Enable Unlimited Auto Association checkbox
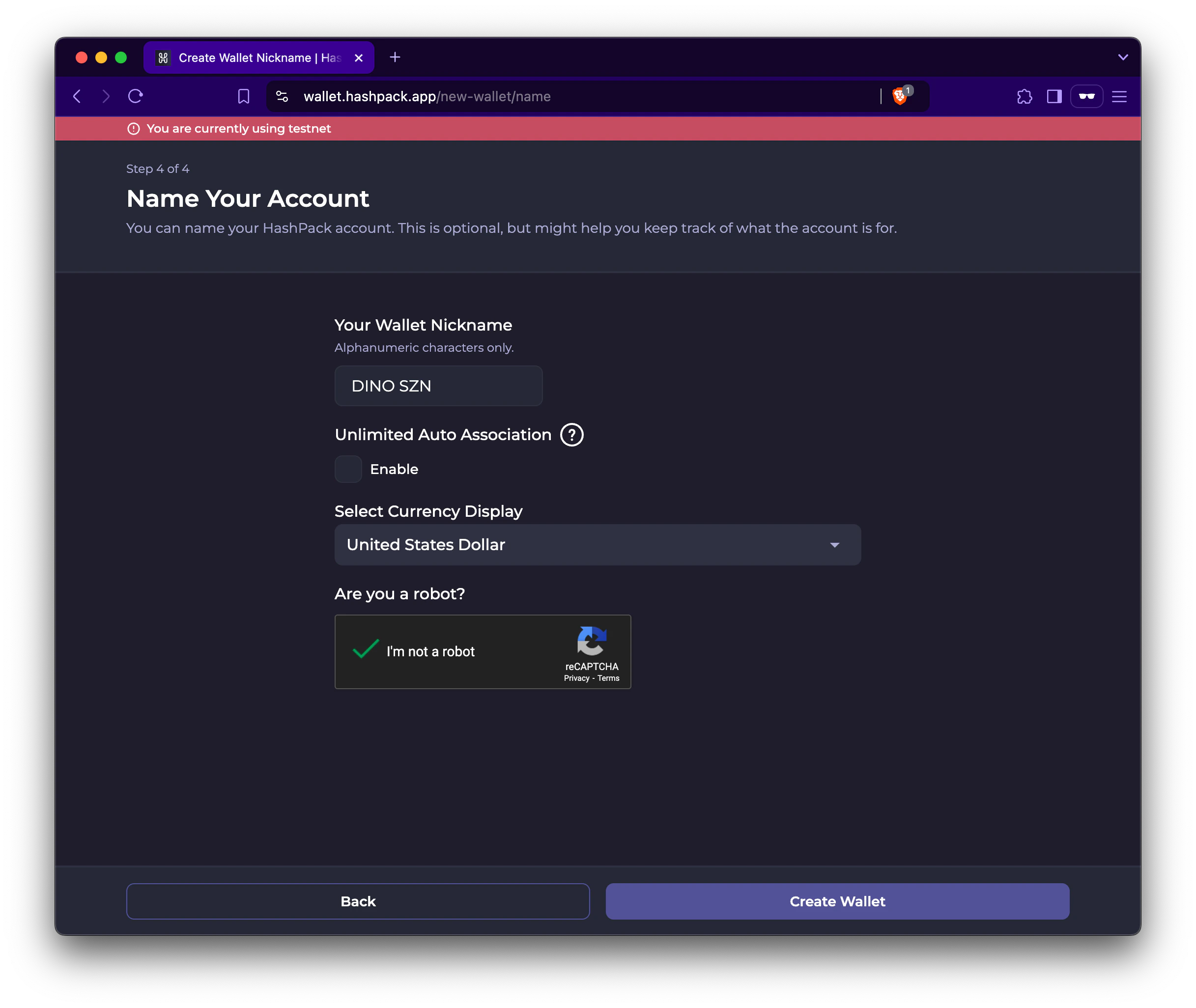The width and height of the screenshot is (1196, 1008). click(x=348, y=469)
